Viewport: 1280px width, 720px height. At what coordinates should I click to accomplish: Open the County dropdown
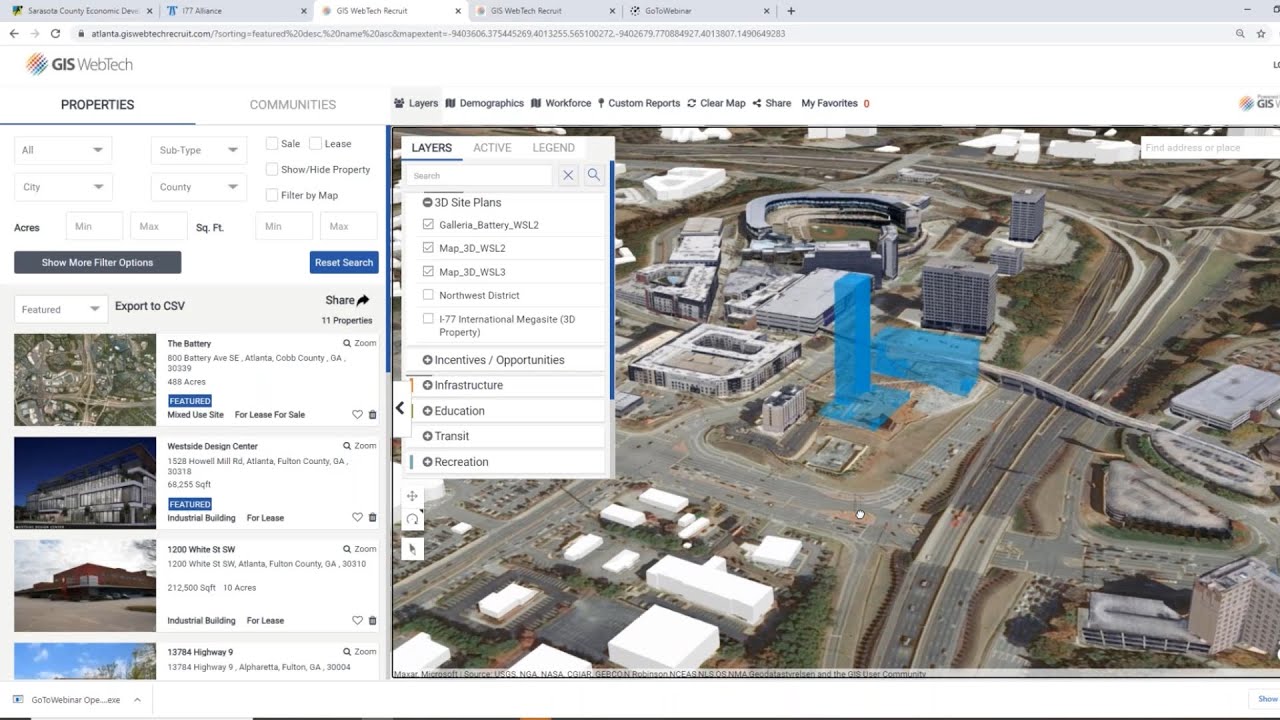point(199,187)
